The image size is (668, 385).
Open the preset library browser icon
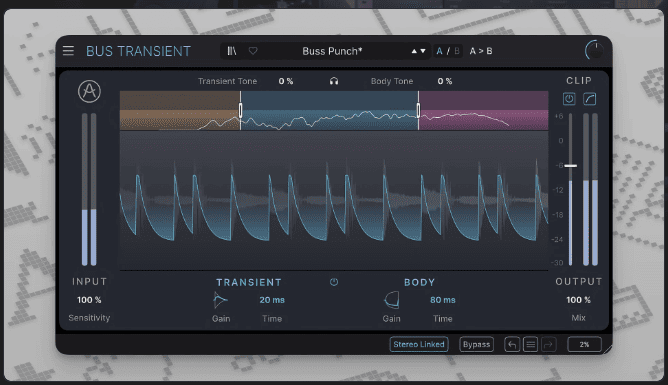point(232,51)
